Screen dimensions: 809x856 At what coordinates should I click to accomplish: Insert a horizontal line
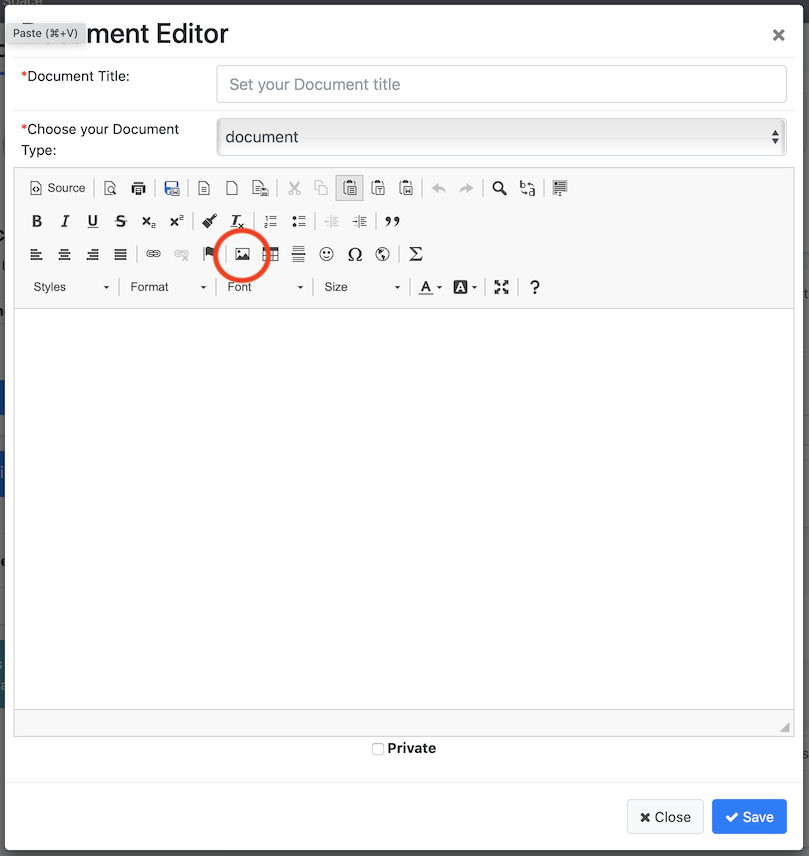click(x=298, y=254)
